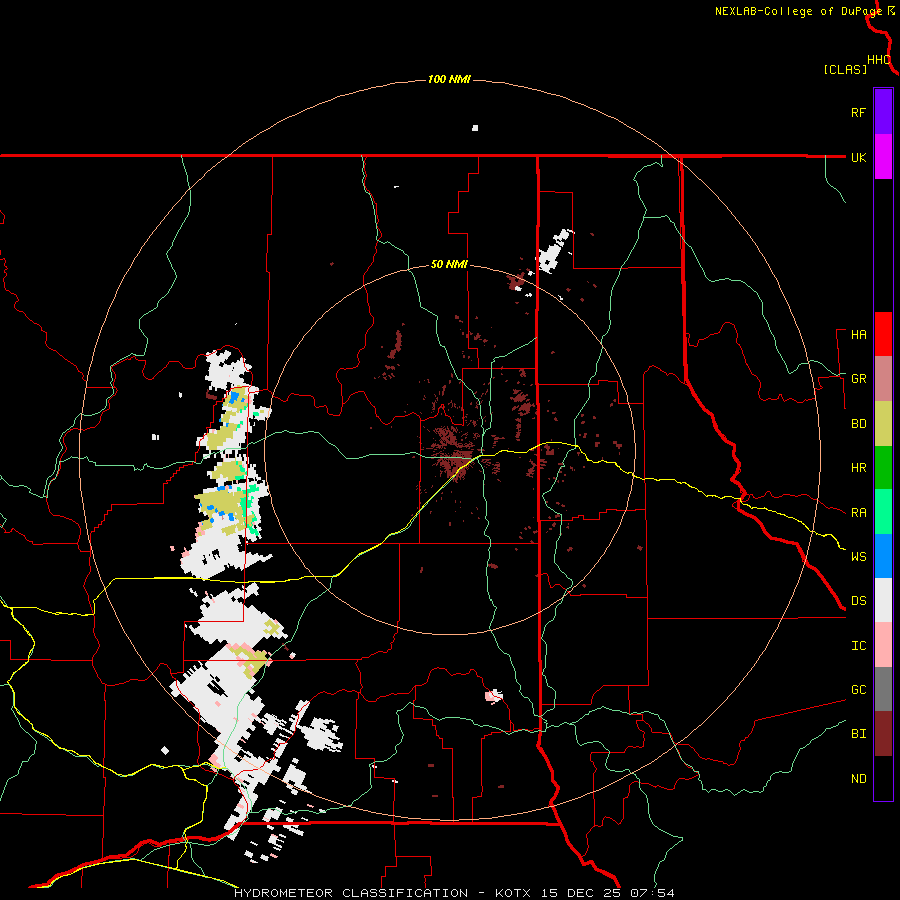Click the HHC product code label

pyautogui.click(x=879, y=60)
